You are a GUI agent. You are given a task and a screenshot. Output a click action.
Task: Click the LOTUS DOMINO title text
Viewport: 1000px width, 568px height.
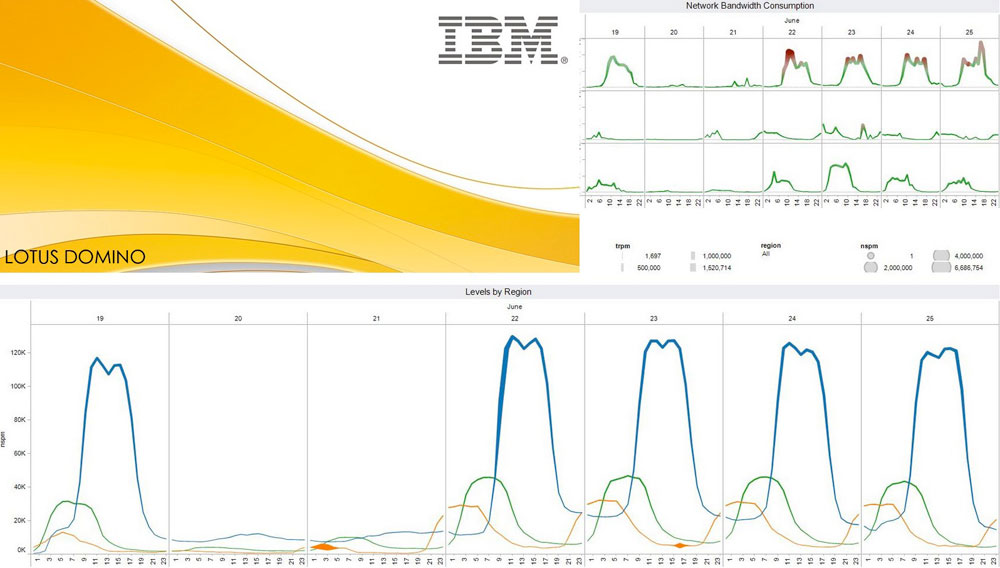point(75,257)
